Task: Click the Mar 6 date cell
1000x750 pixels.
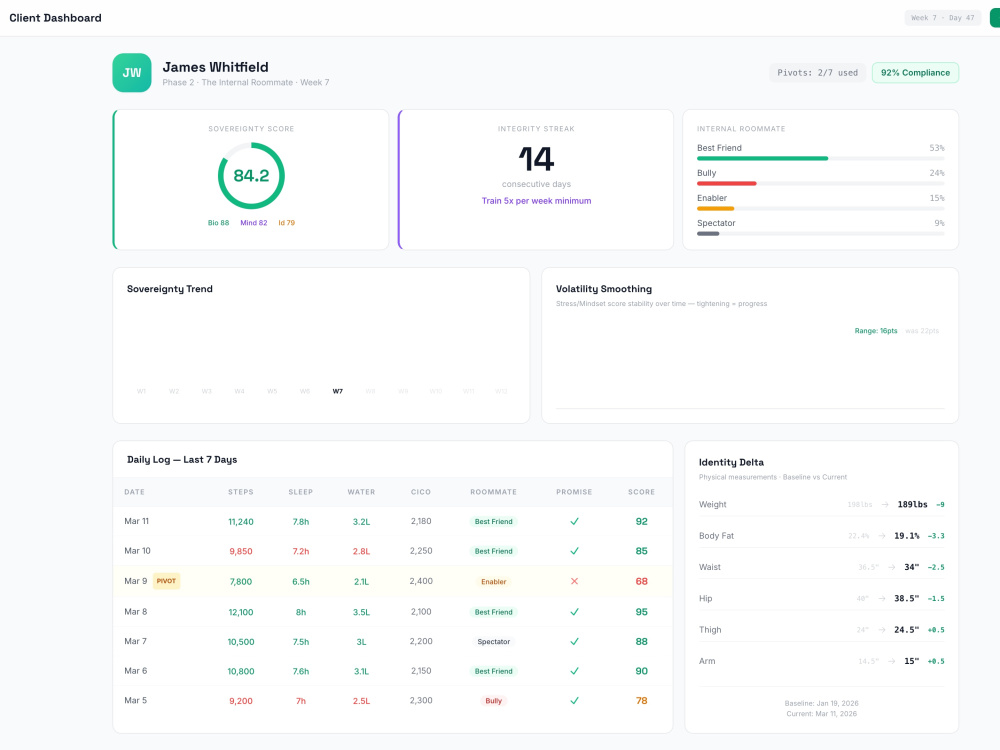Action: click(x=135, y=671)
